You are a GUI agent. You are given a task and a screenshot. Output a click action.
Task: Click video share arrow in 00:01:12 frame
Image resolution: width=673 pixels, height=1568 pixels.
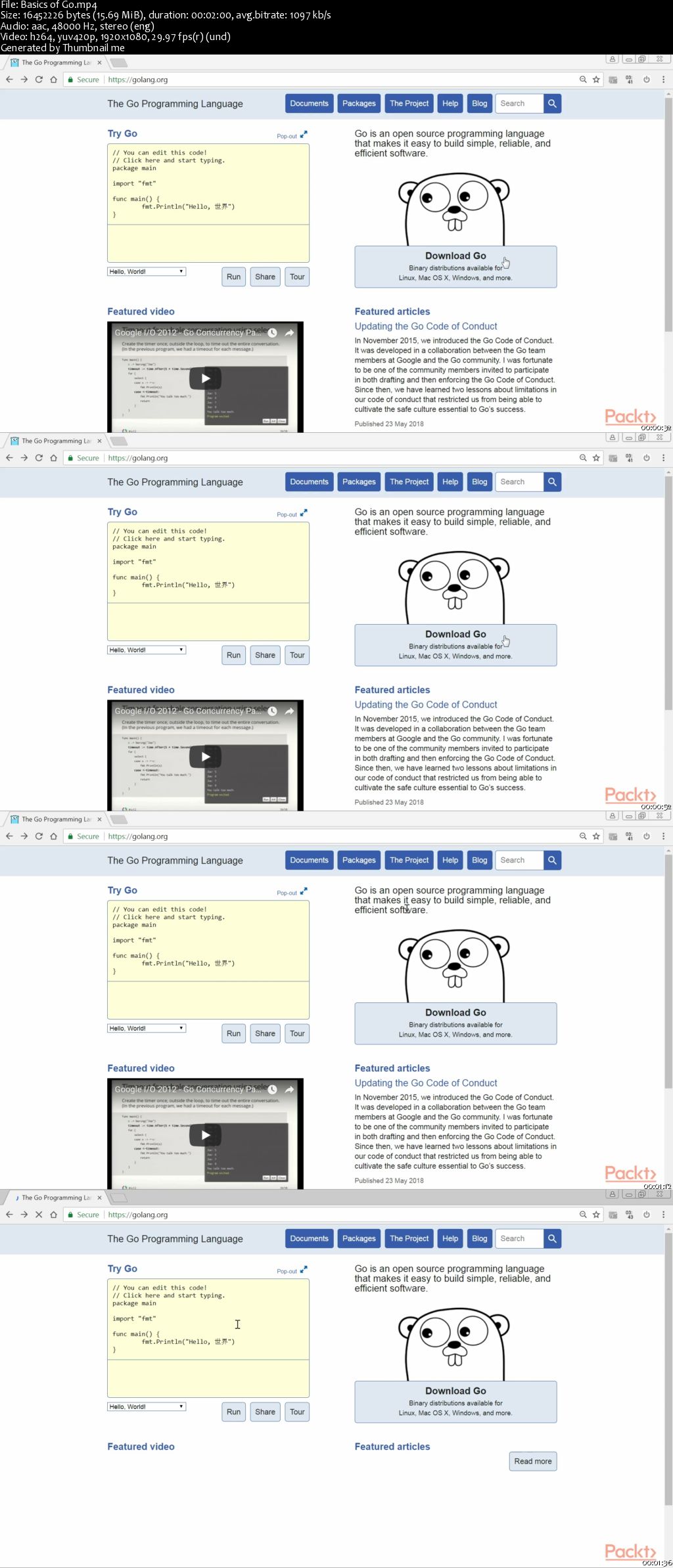(x=289, y=1090)
